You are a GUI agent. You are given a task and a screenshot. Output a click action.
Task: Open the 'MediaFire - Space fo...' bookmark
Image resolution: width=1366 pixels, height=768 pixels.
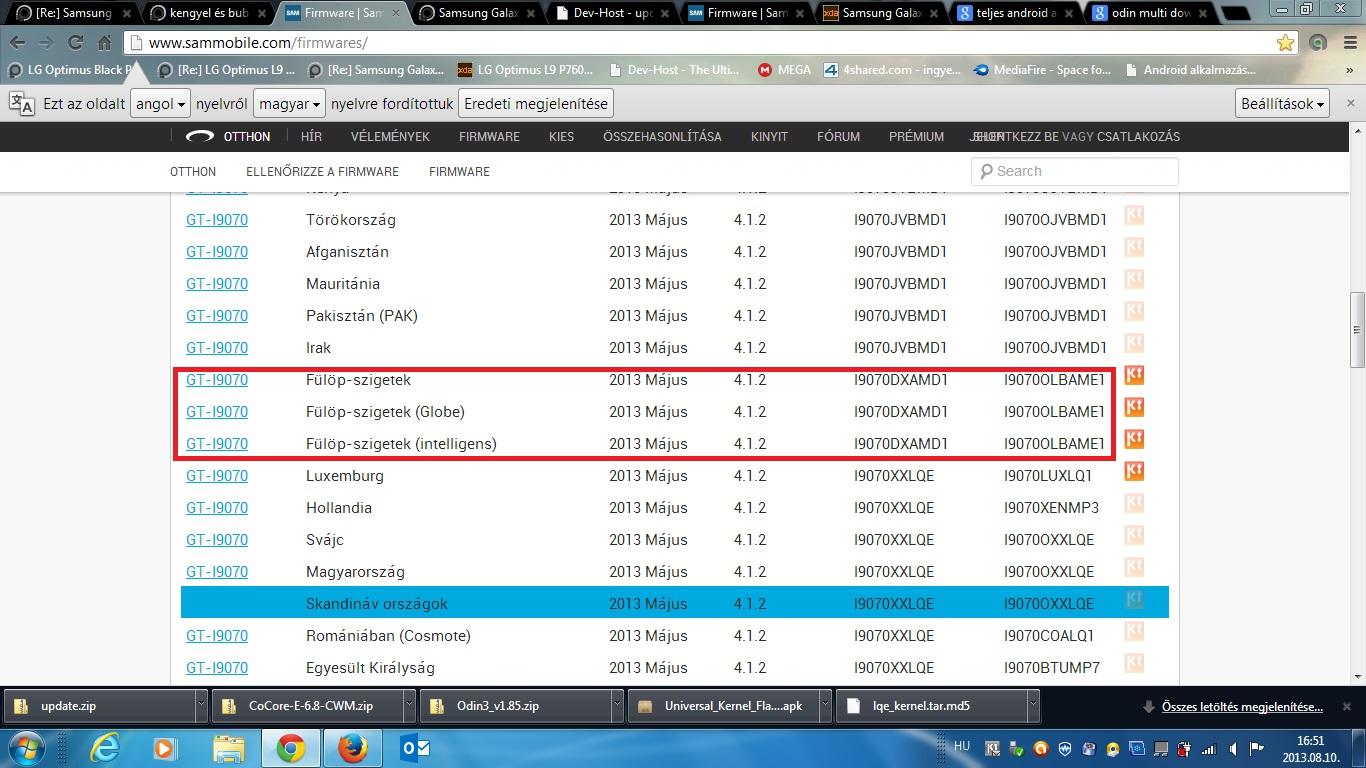coord(1042,70)
